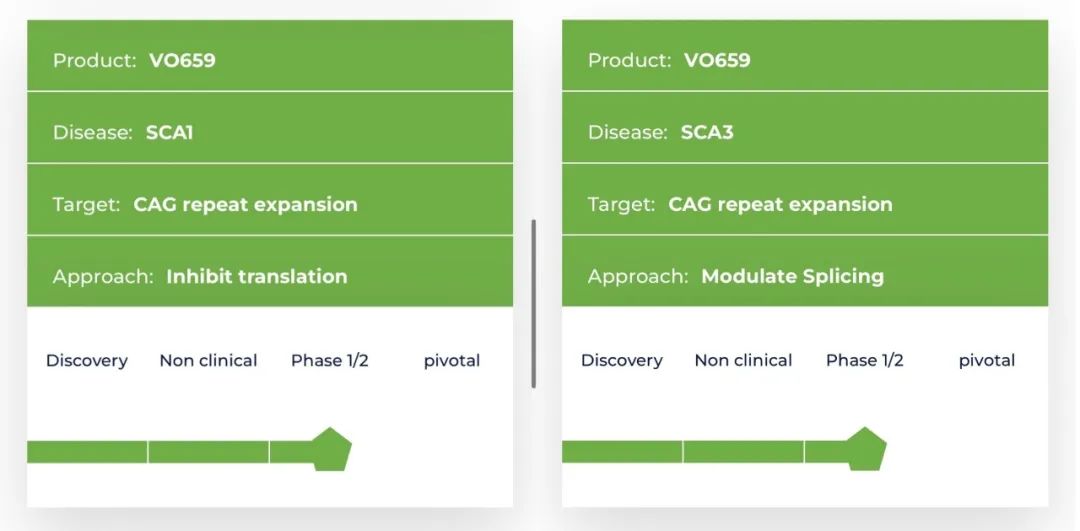Select Discovery stage label in SCA3 card
Screen dimensions: 1080x531
(622, 361)
